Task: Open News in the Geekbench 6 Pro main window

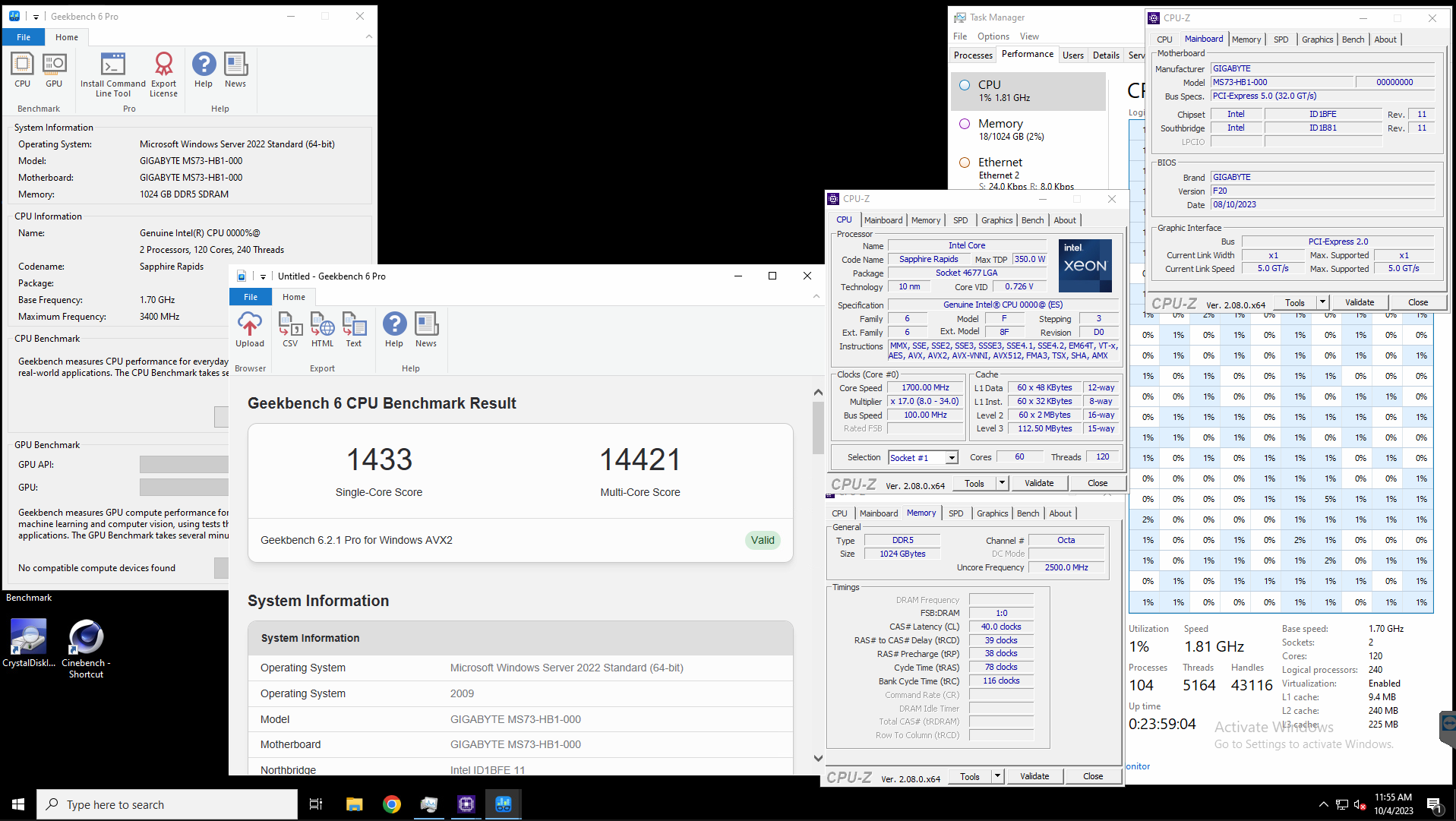Action: click(235, 70)
